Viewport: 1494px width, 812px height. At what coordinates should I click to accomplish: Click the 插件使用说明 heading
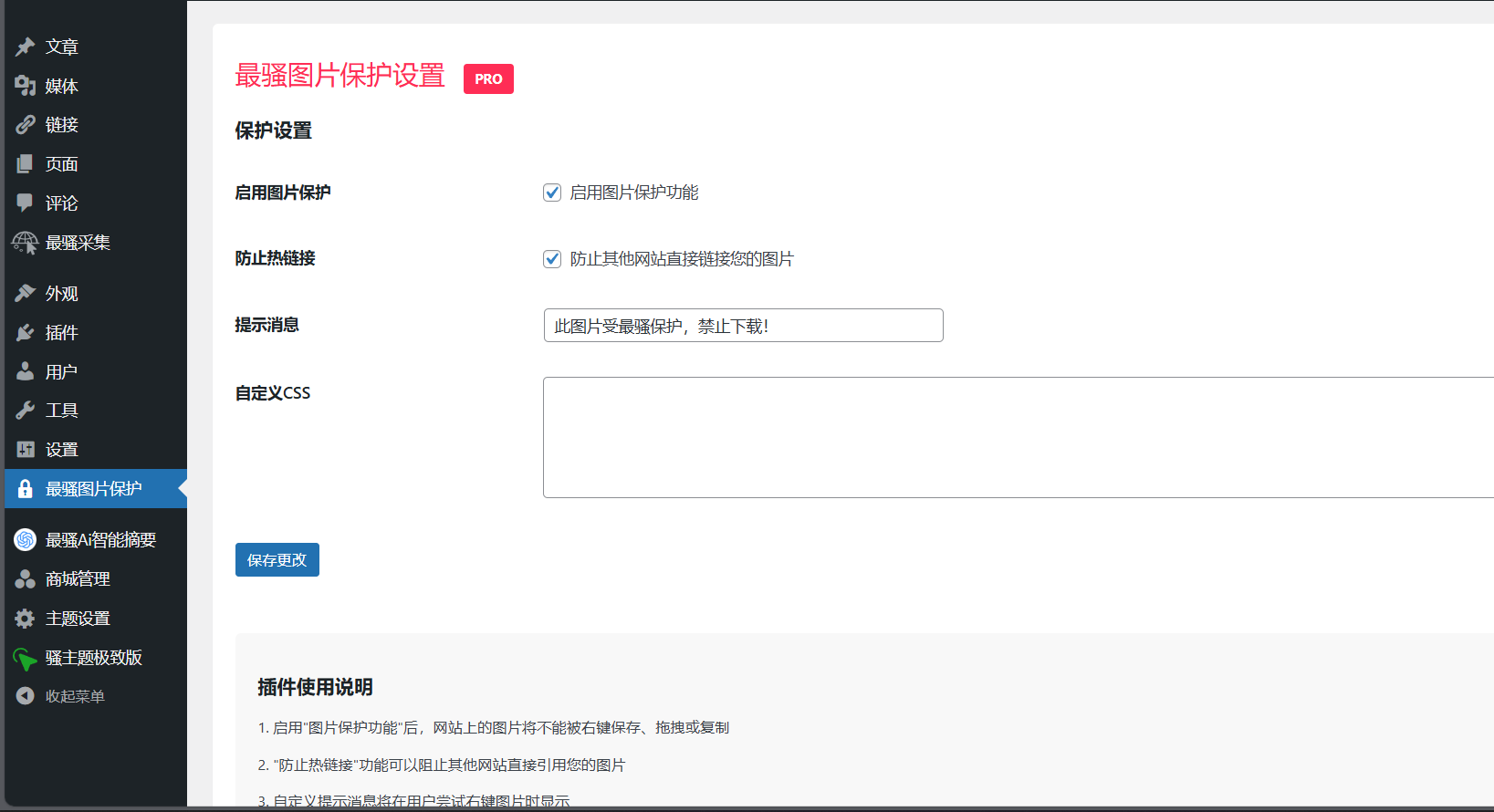(x=315, y=688)
